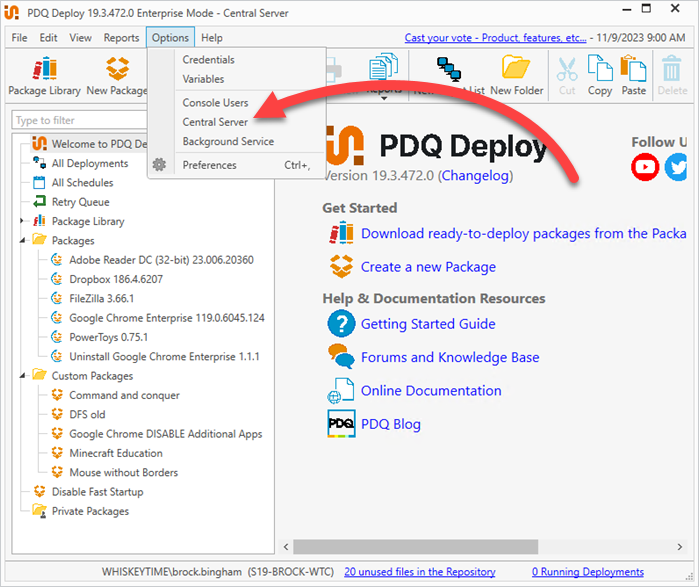Click the Cut scissors icon
The height and width of the screenshot is (587, 699).
tap(567, 69)
